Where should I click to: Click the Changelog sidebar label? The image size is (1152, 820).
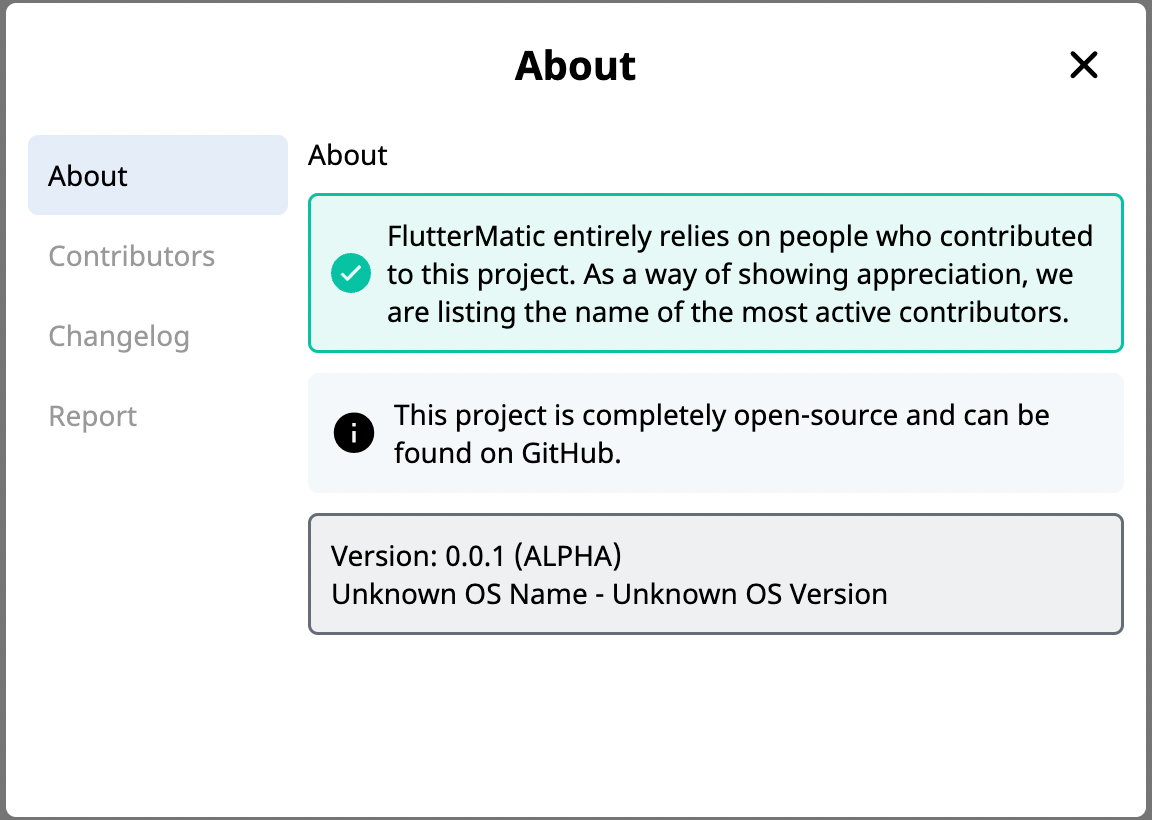(118, 336)
